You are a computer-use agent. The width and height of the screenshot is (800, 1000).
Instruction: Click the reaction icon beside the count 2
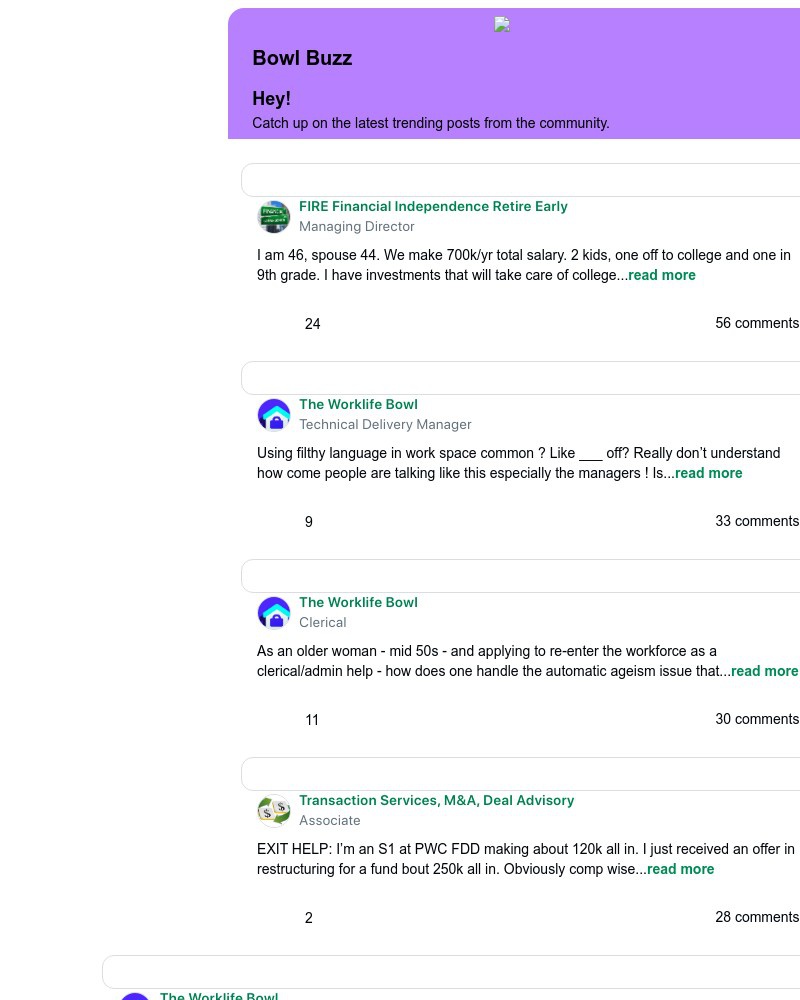pyautogui.click(x=285, y=917)
